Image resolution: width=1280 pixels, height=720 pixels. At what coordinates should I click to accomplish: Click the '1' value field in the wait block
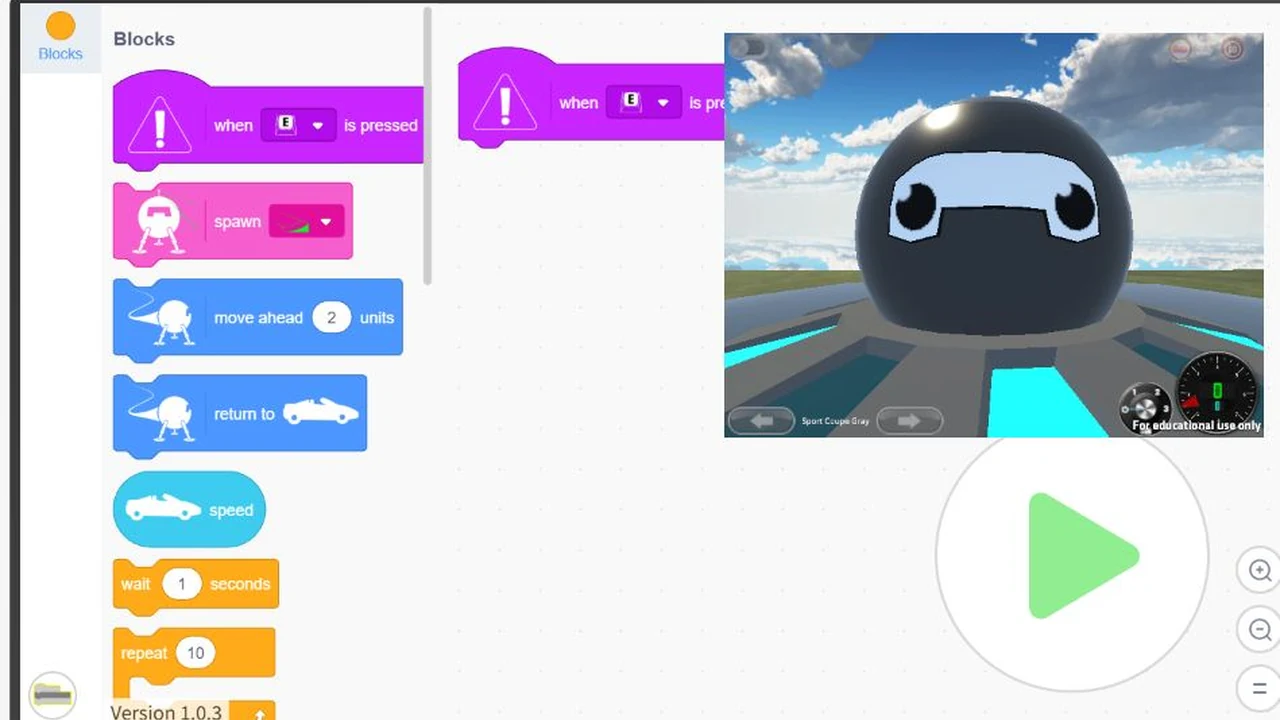point(181,584)
